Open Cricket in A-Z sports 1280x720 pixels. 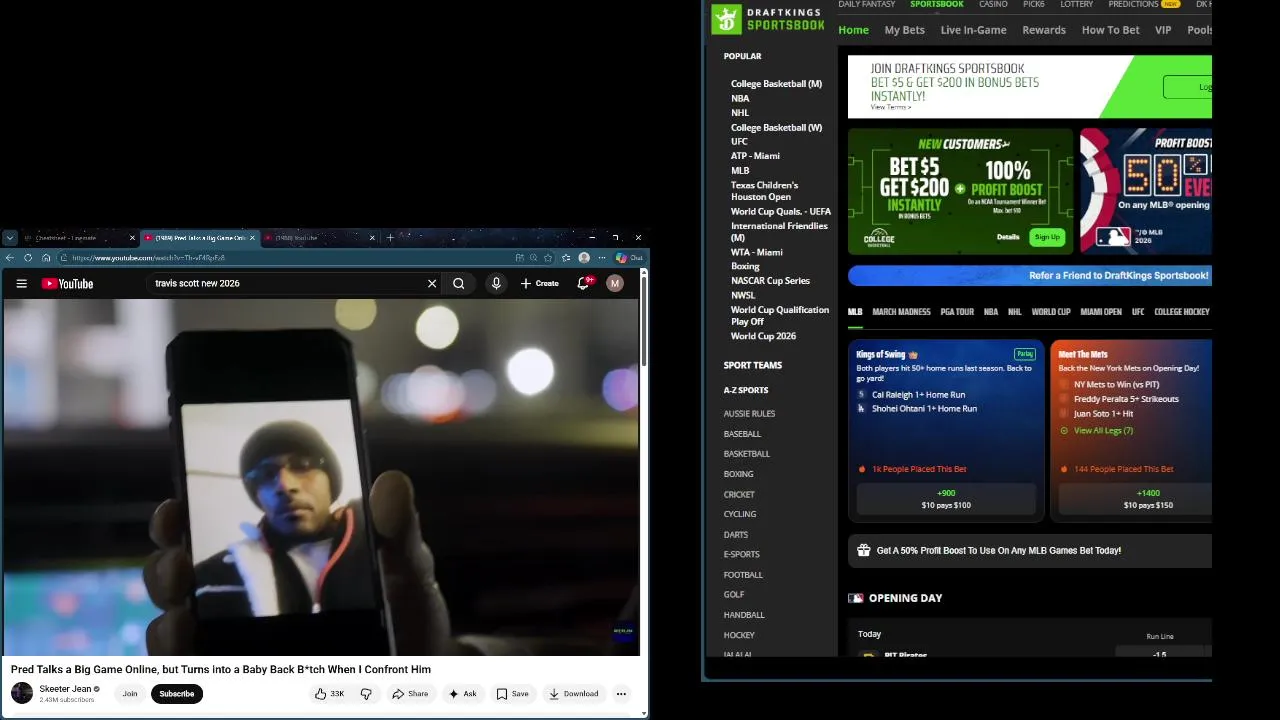(739, 494)
